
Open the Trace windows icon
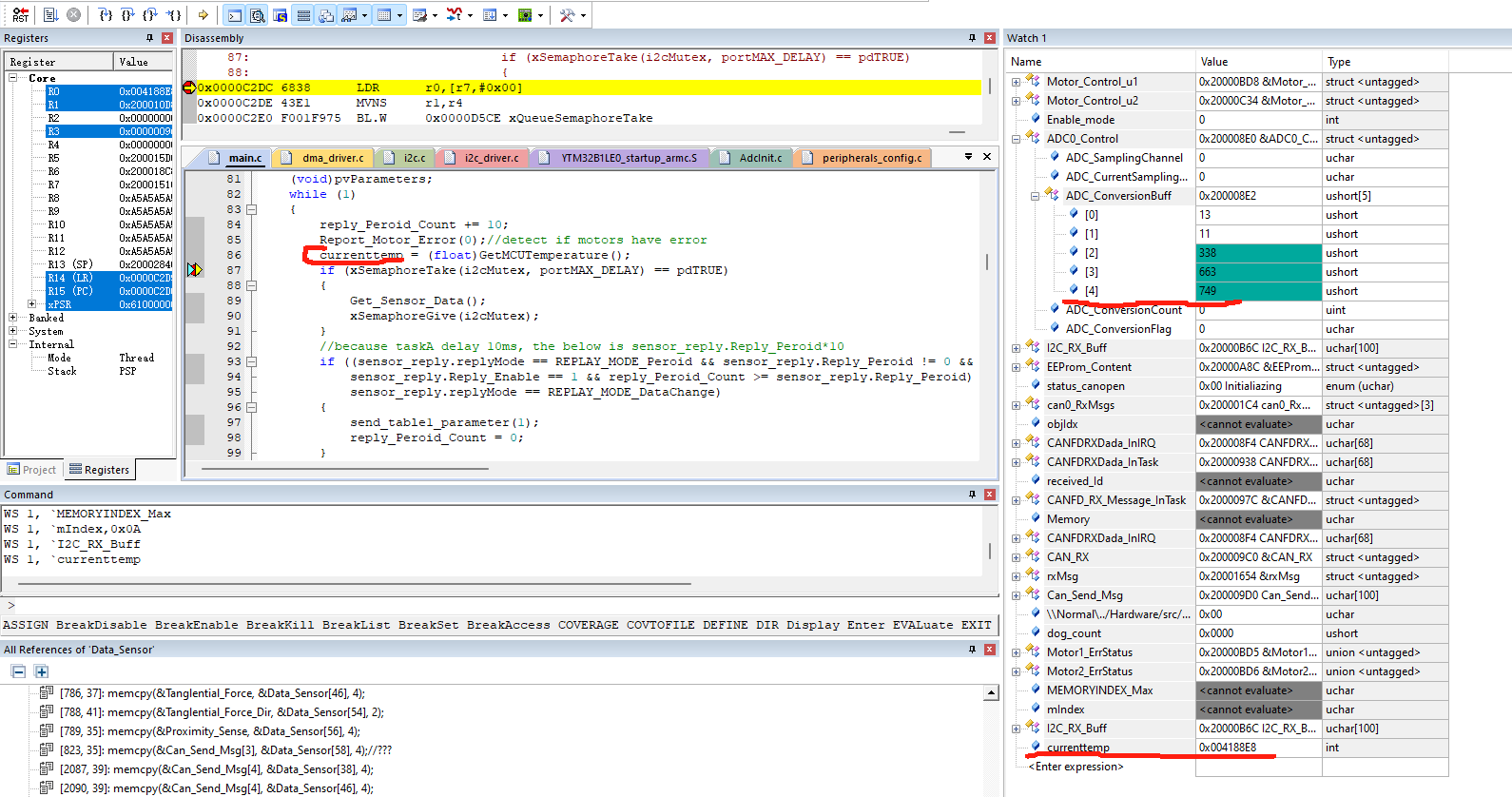point(490,14)
